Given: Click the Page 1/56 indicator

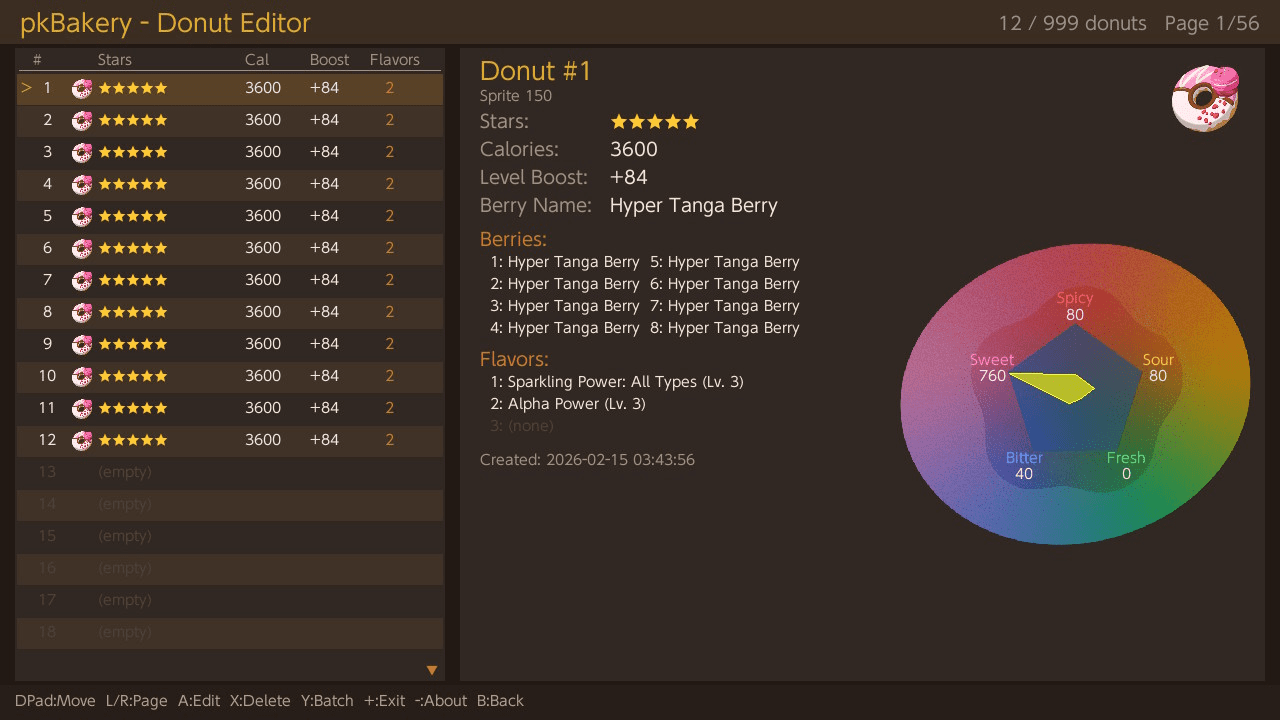Looking at the screenshot, I should (1212, 23).
